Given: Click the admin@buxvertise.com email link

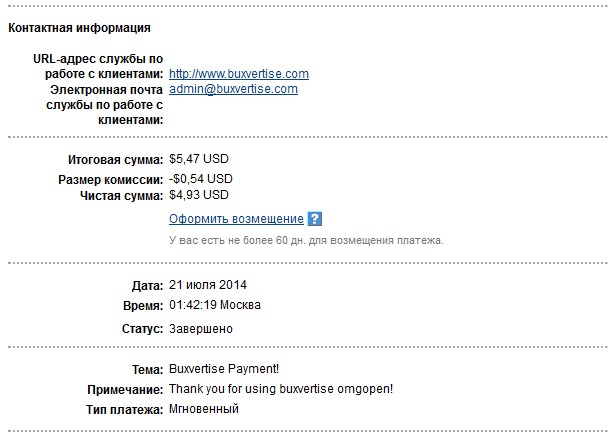Looking at the screenshot, I should coord(233,89).
